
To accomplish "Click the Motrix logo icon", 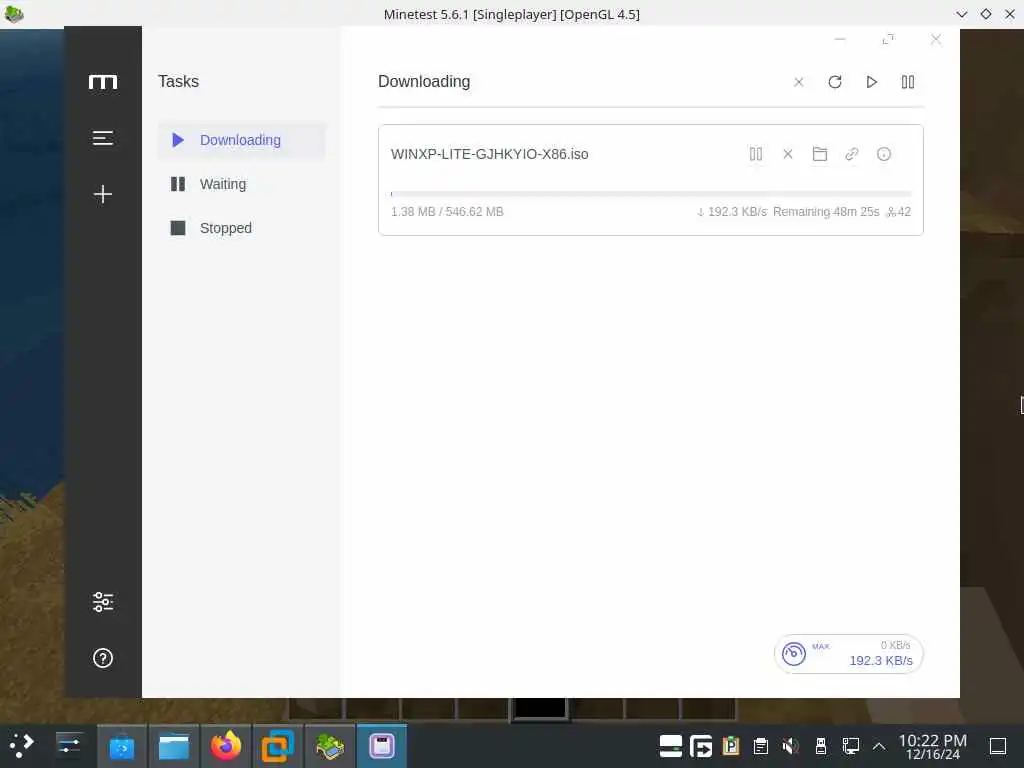I will pyautogui.click(x=103, y=82).
